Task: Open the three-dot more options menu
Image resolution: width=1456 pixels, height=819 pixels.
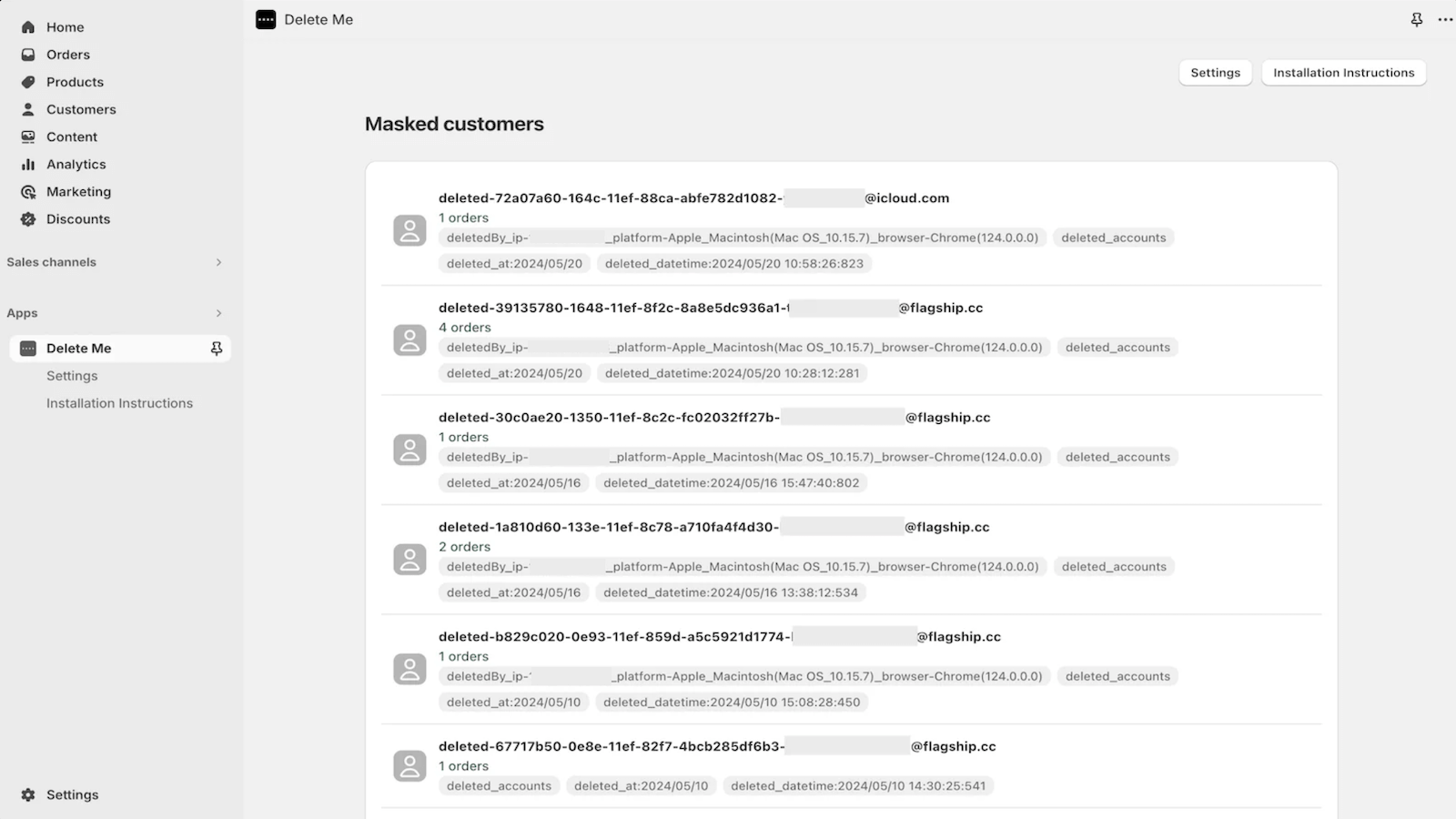Action: 1444,19
